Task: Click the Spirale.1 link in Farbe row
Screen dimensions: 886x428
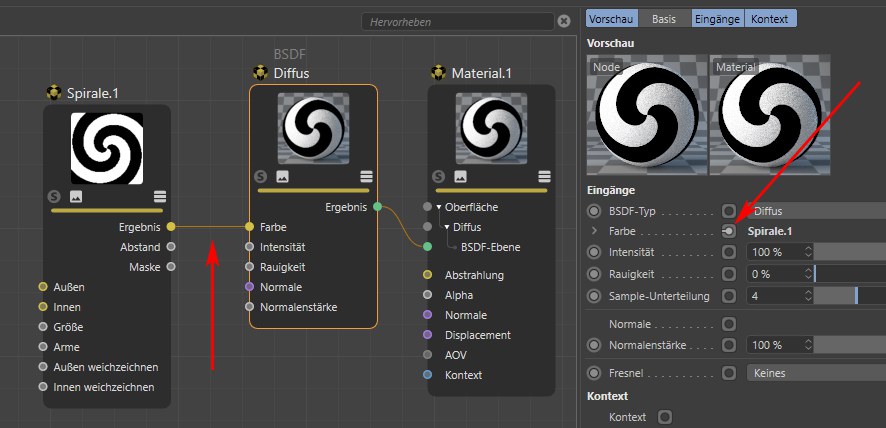Action: tap(771, 231)
